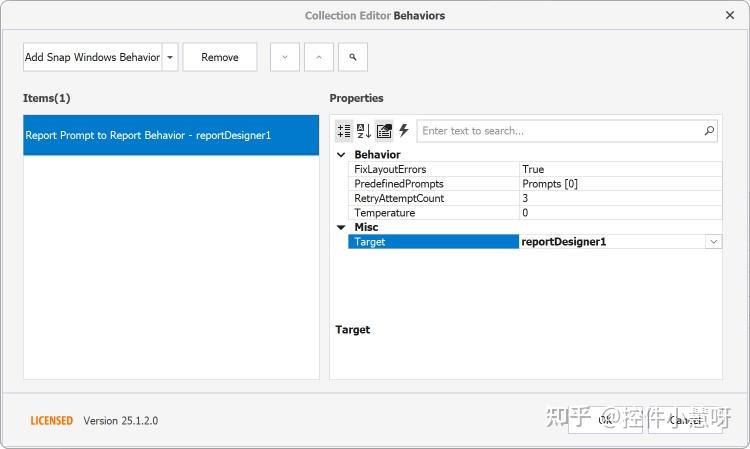Click the reportDesigner1 target value
This screenshot has height=449, width=750.
(x=612, y=242)
